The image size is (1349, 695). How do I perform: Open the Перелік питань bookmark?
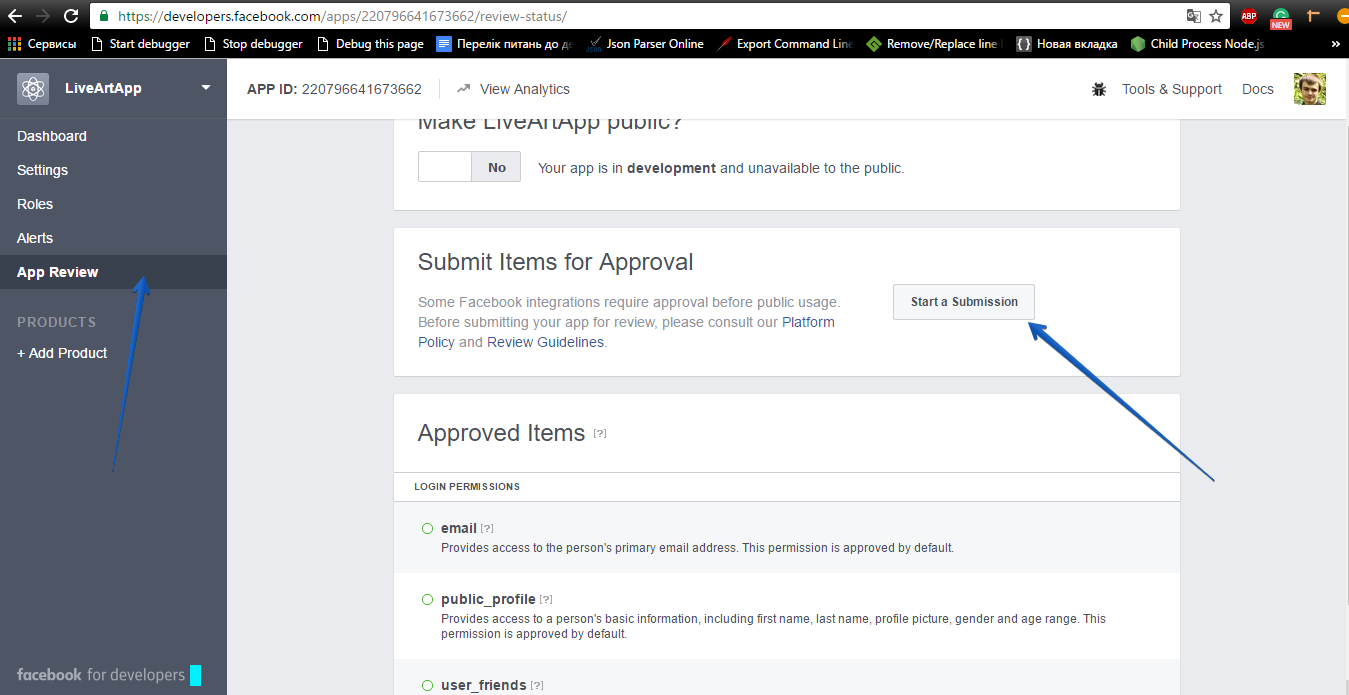[x=505, y=44]
